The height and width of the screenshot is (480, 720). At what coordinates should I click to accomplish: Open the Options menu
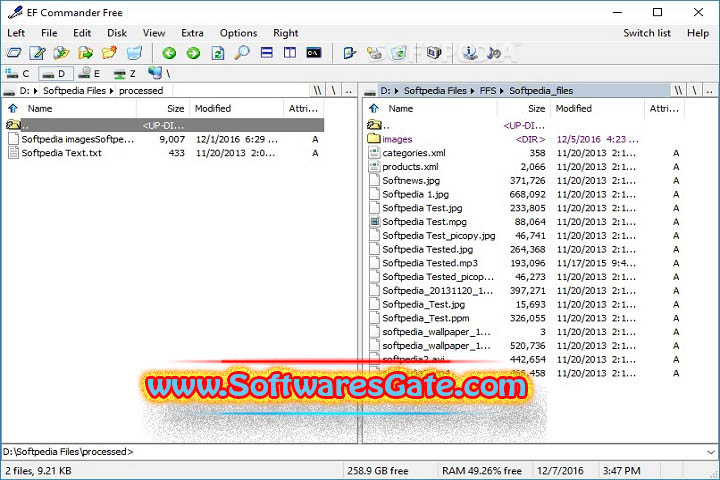tap(238, 33)
